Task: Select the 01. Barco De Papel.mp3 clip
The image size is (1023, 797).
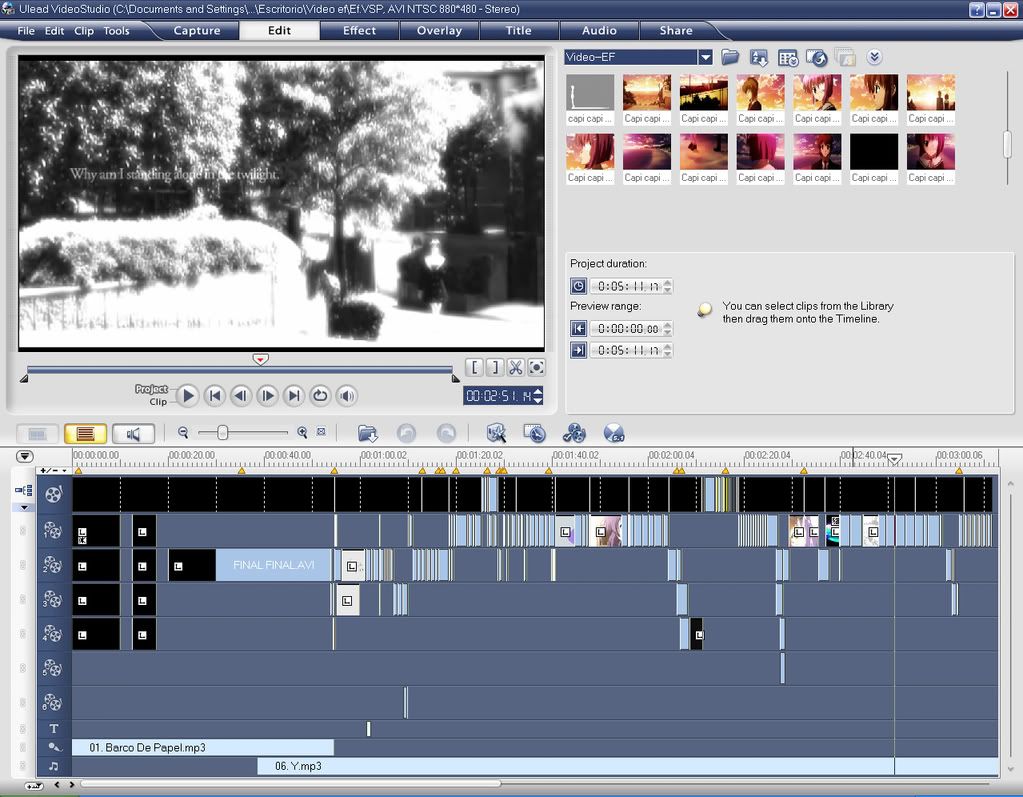Action: click(200, 747)
